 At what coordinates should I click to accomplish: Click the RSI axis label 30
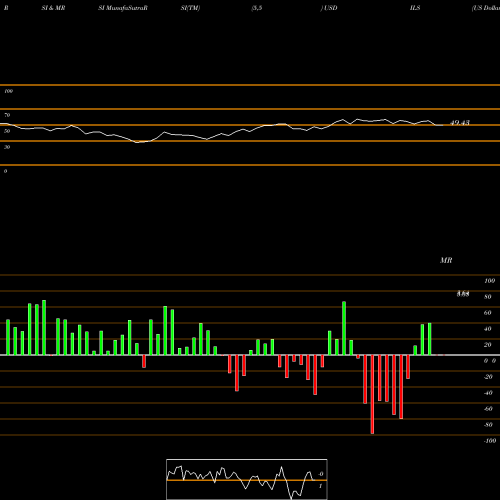click(7, 147)
